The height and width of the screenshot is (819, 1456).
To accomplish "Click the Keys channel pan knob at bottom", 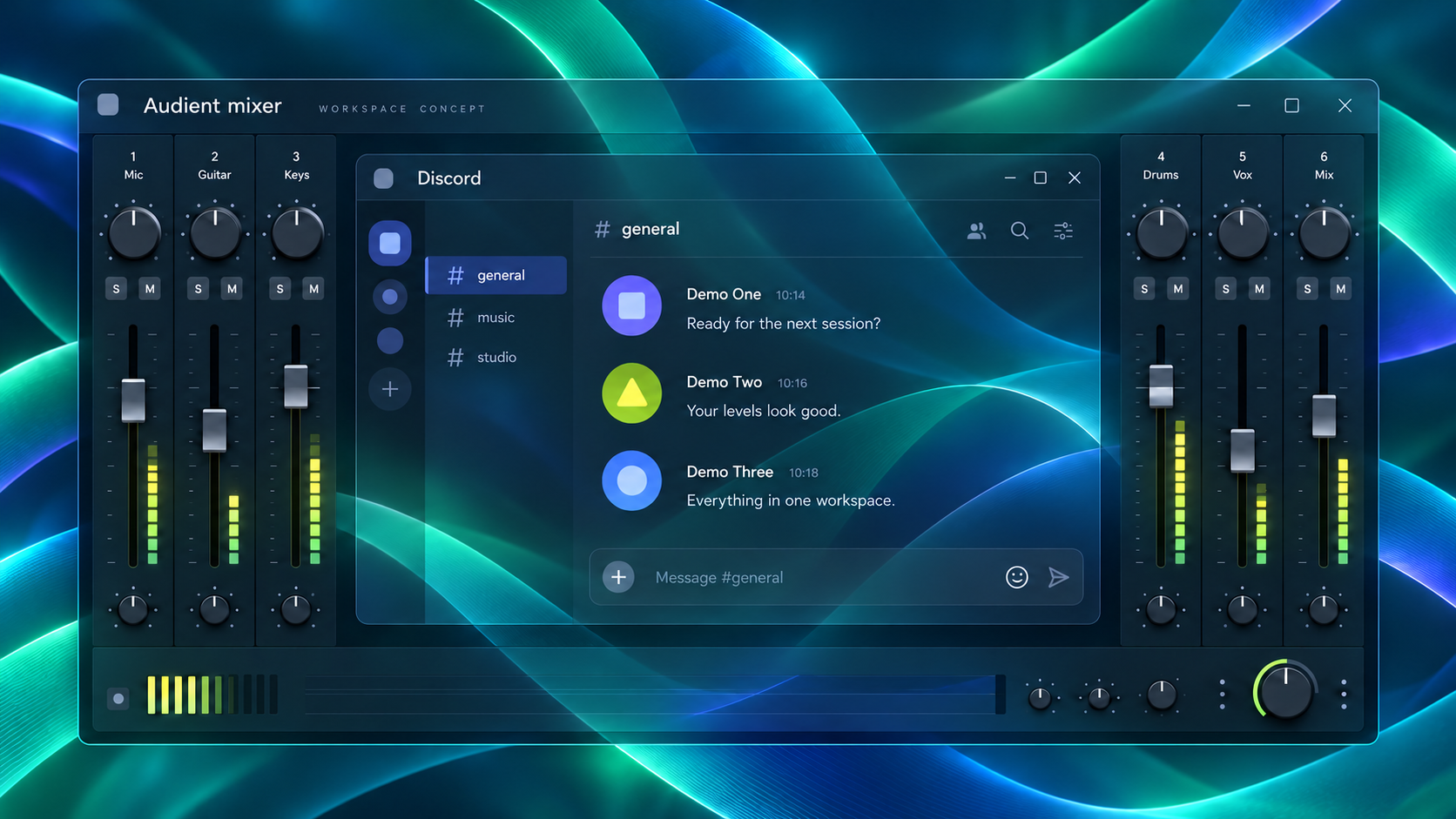I will [x=296, y=610].
